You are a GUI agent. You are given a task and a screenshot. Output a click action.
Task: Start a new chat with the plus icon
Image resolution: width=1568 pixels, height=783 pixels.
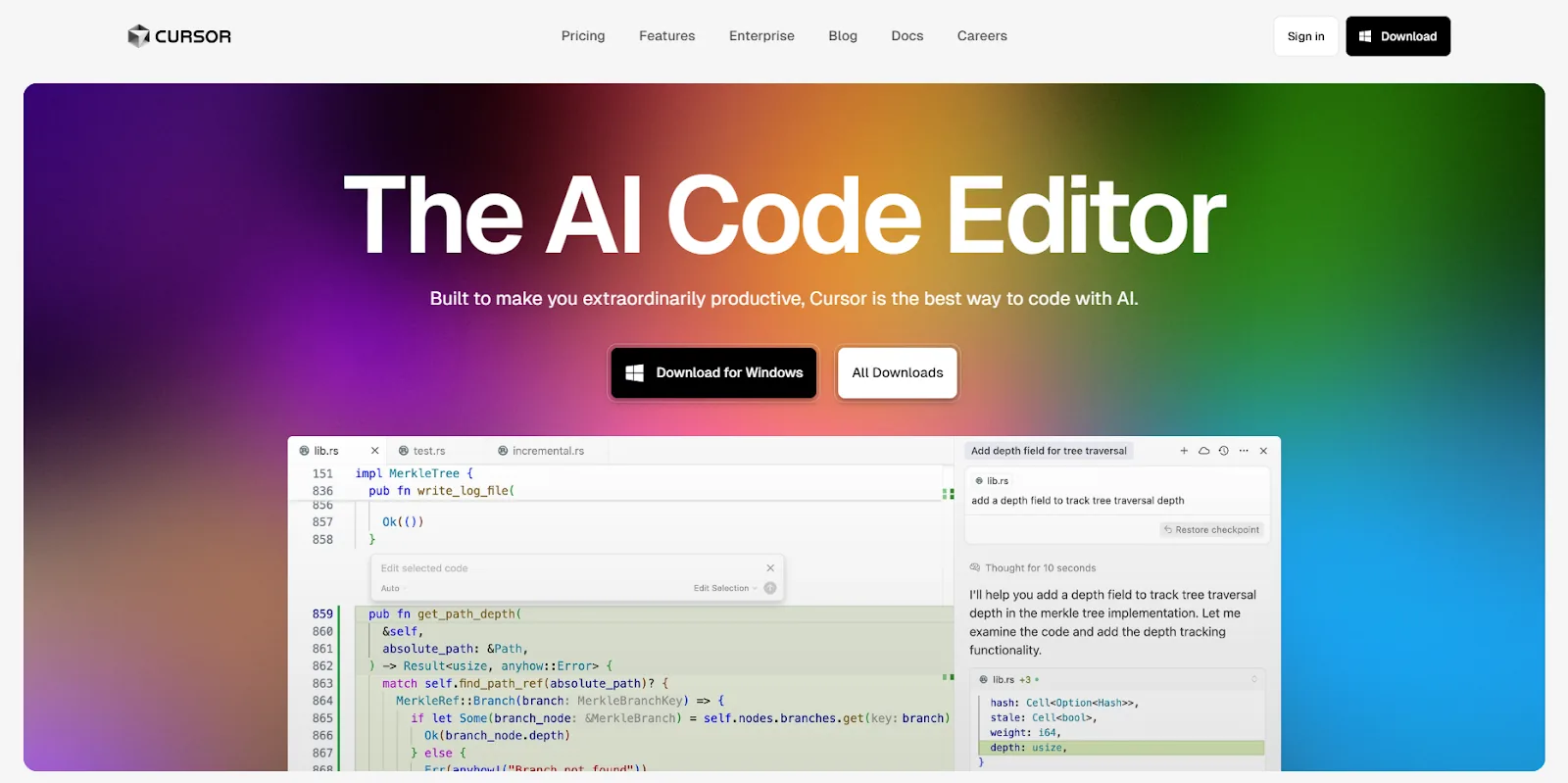point(1184,451)
